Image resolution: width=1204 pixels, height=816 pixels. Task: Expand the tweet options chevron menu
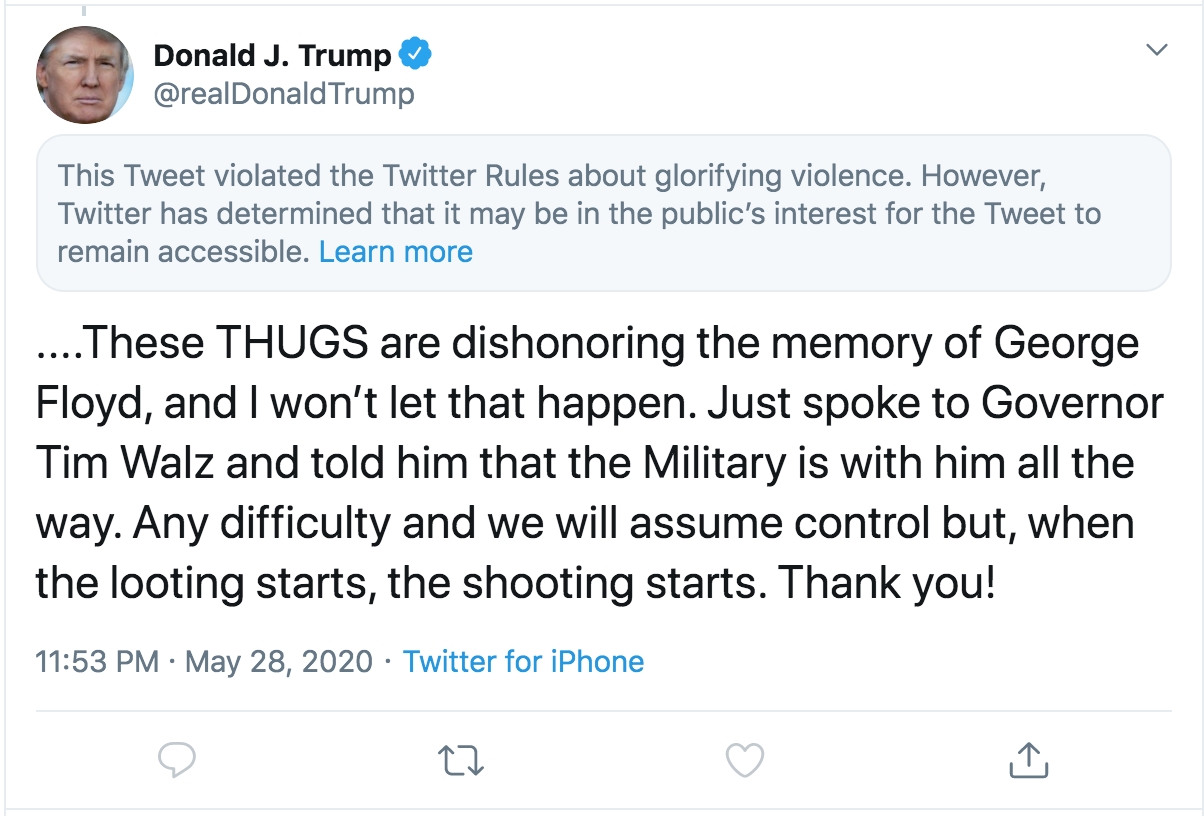tap(1157, 50)
